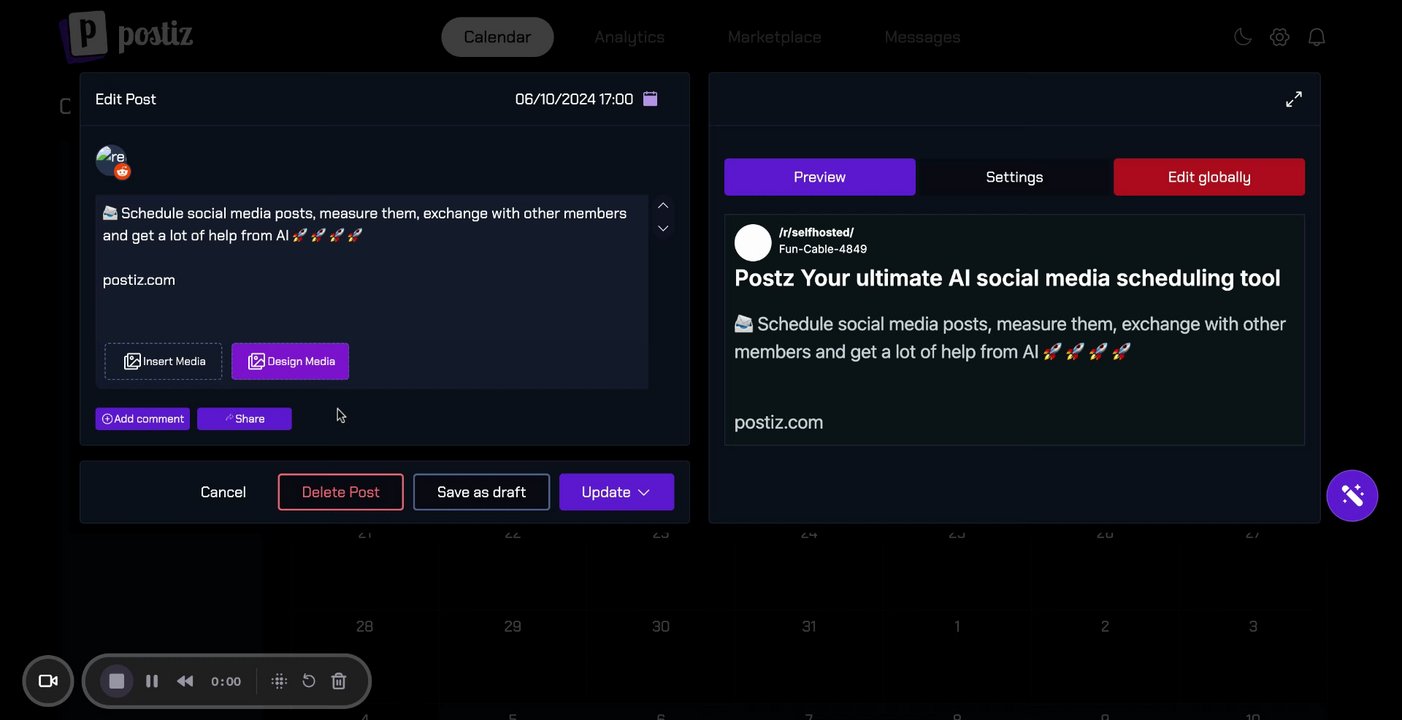Click the recorder camera icon

(x=48, y=681)
